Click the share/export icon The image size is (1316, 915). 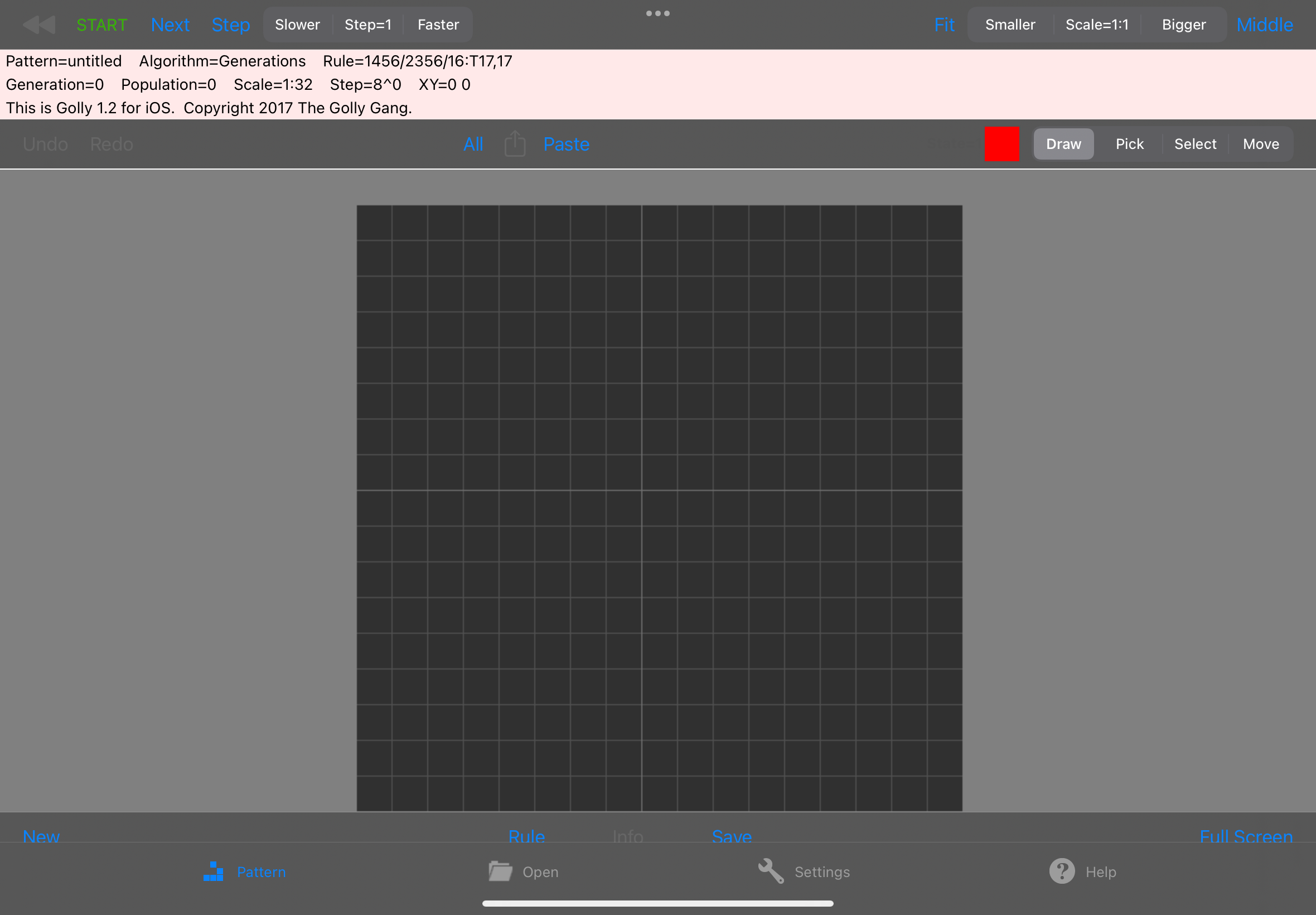[515, 143]
